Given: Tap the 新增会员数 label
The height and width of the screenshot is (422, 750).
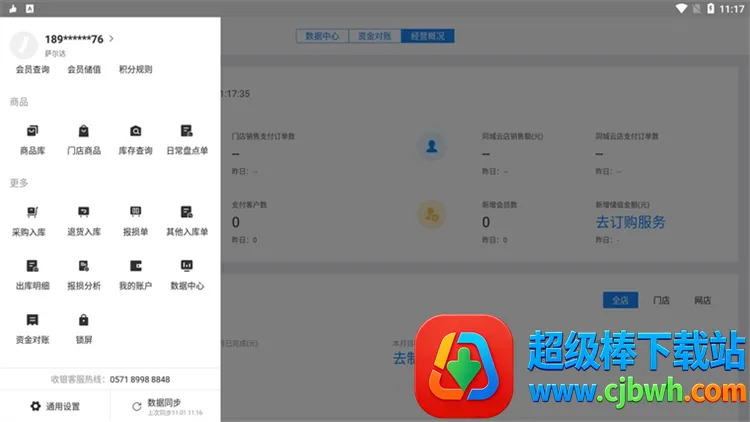Looking at the screenshot, I should click(499, 205).
